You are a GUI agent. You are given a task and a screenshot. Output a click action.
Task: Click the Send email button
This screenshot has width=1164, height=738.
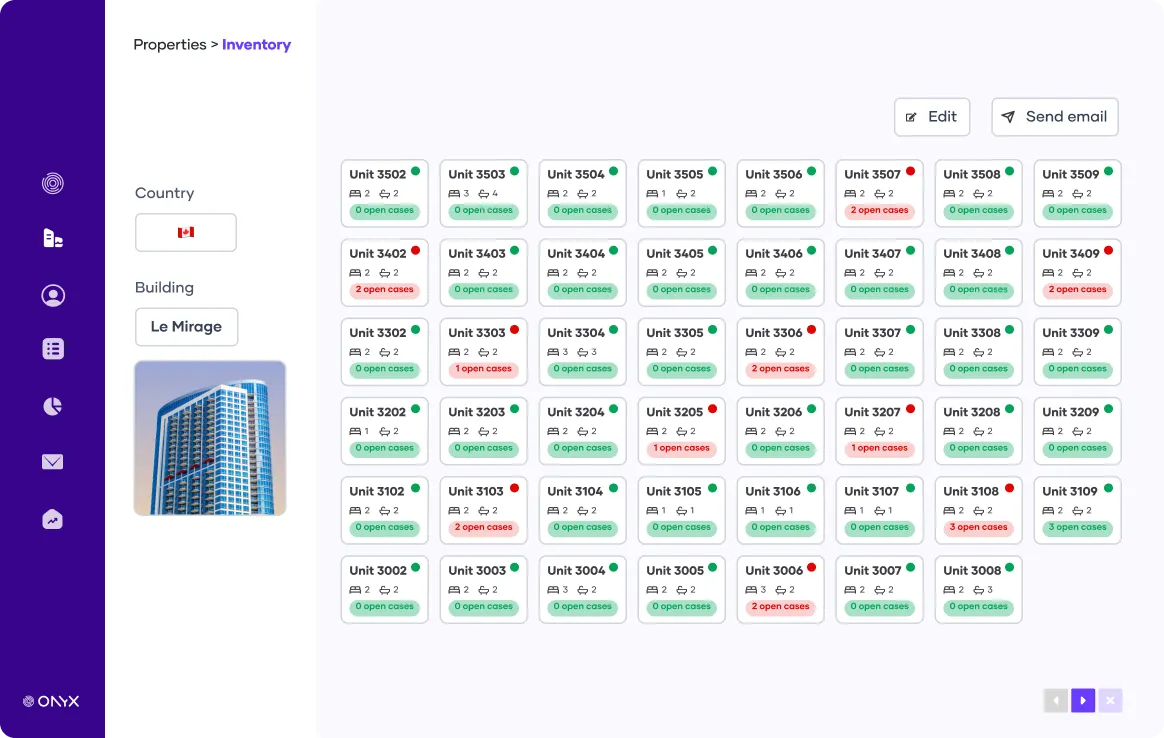coord(1055,117)
